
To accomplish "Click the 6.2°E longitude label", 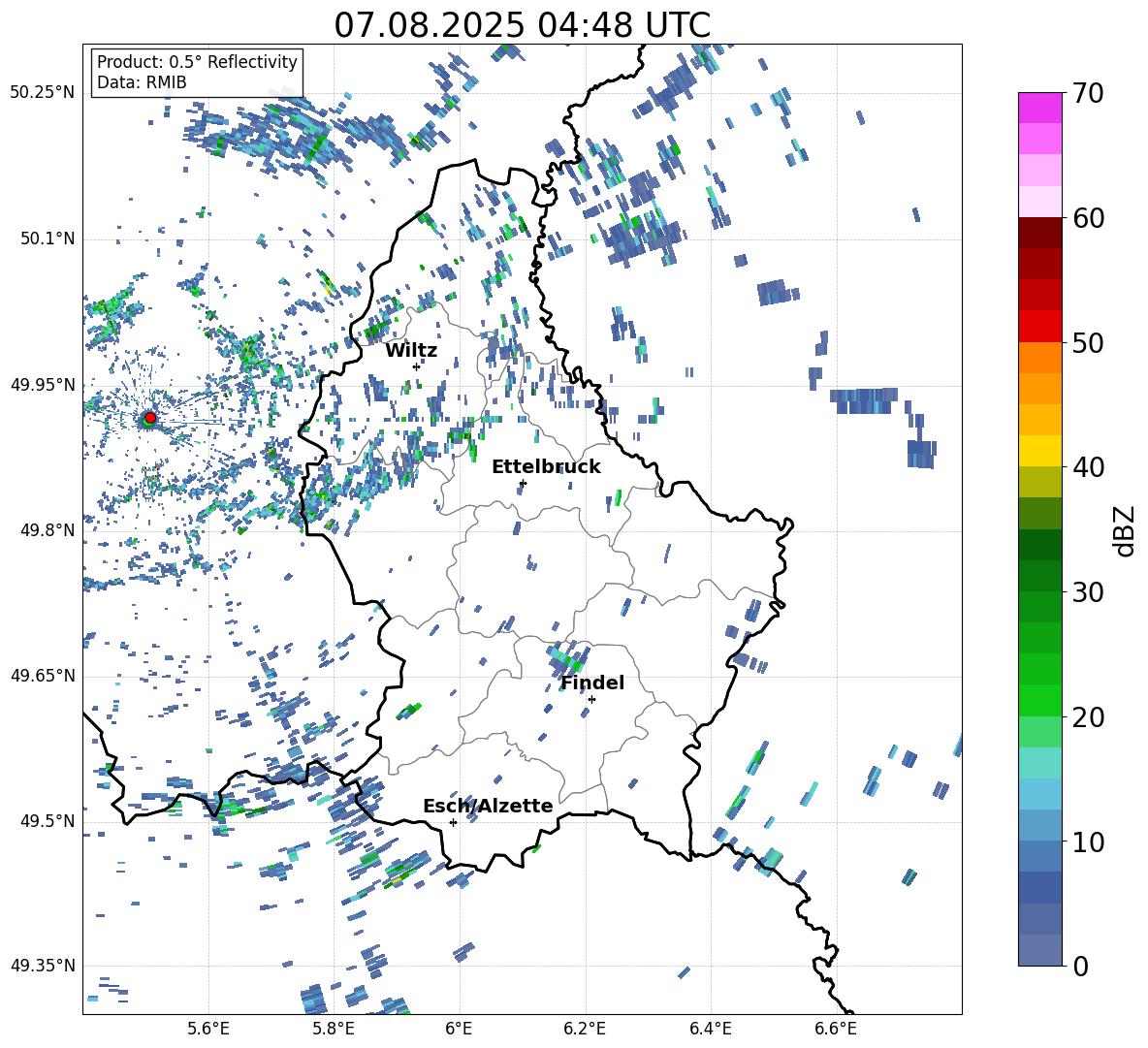I will [x=585, y=1029].
